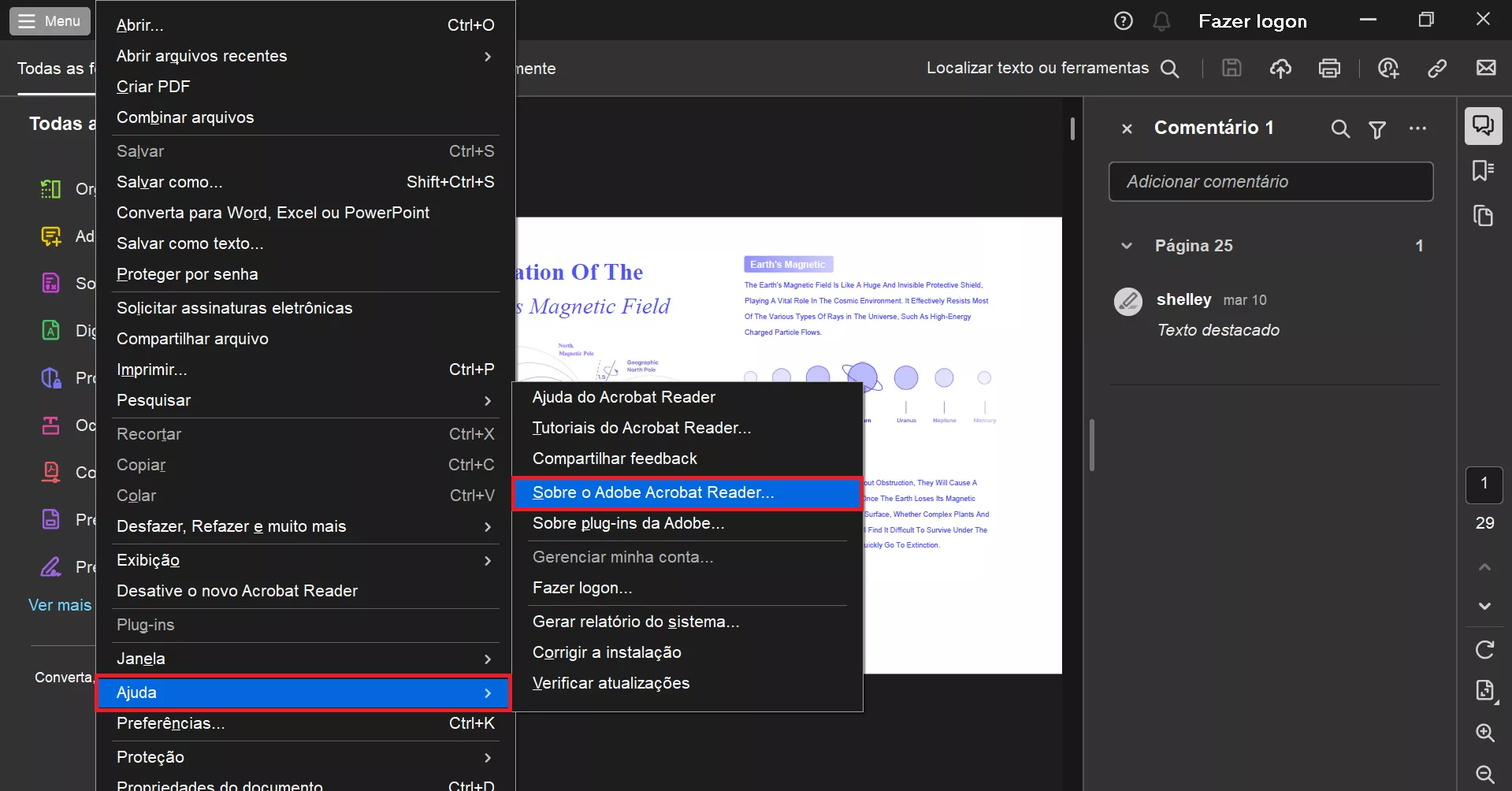The height and width of the screenshot is (791, 1512).
Task: Select Proteger por senha menu item
Action: (x=304, y=274)
